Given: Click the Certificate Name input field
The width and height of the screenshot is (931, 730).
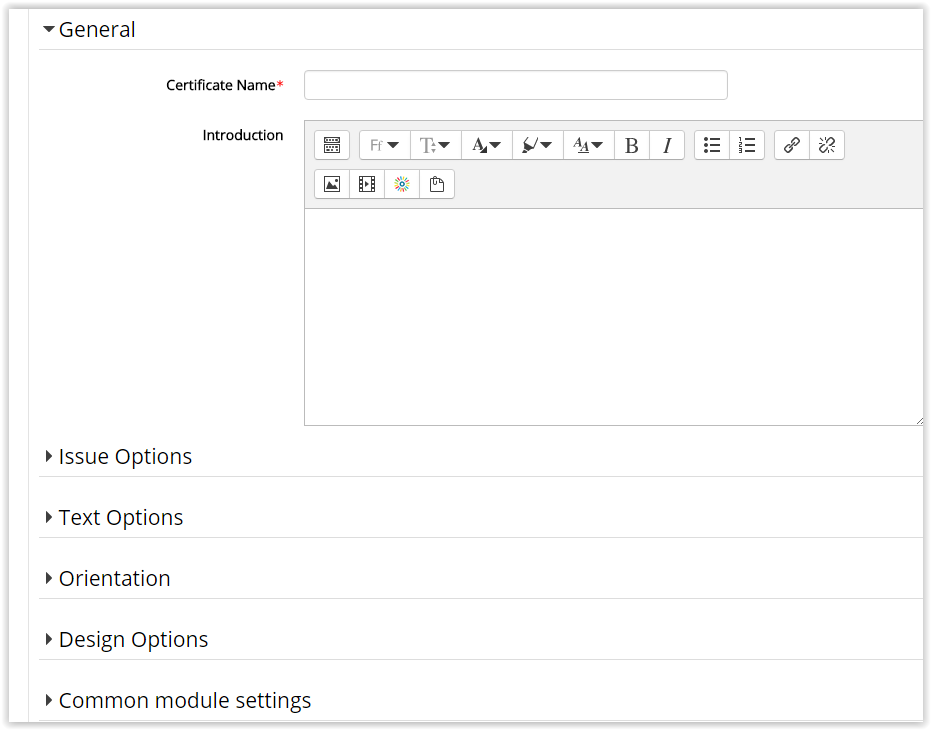Looking at the screenshot, I should [516, 85].
